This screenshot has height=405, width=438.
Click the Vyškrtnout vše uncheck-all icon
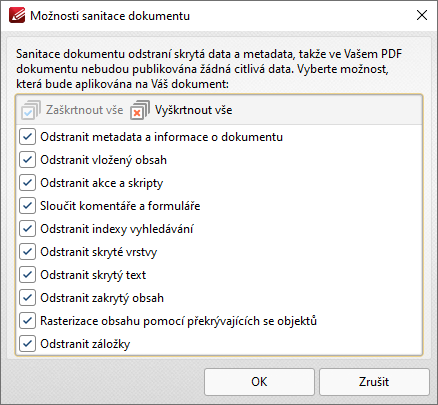tap(140, 110)
